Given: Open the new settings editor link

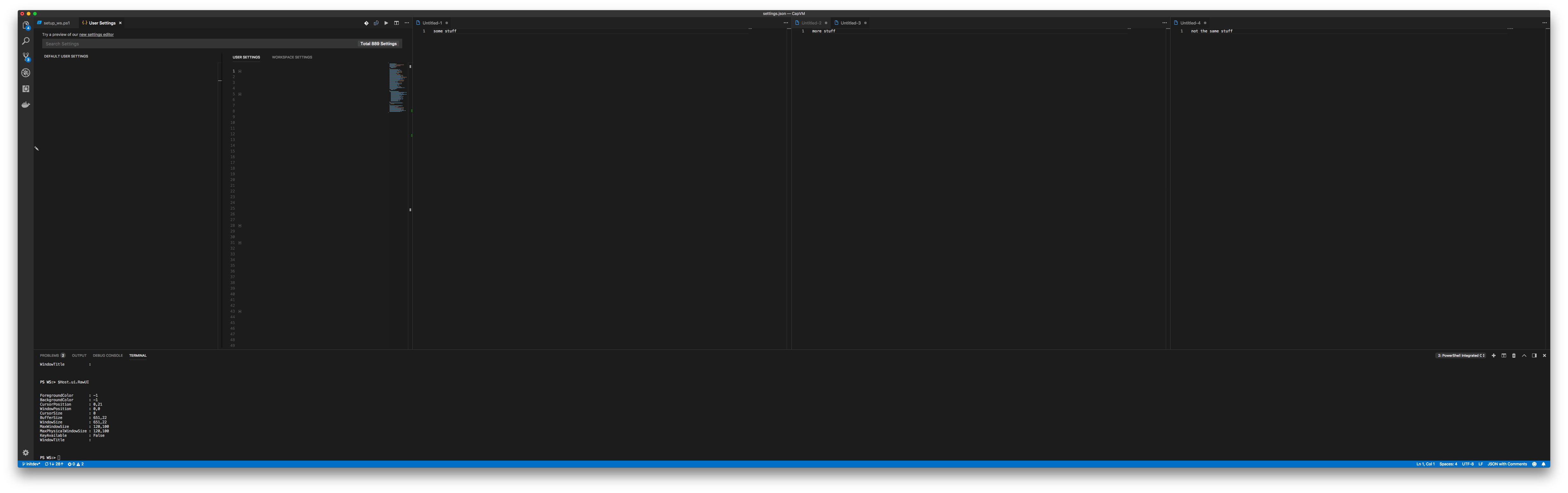Looking at the screenshot, I should (96, 34).
